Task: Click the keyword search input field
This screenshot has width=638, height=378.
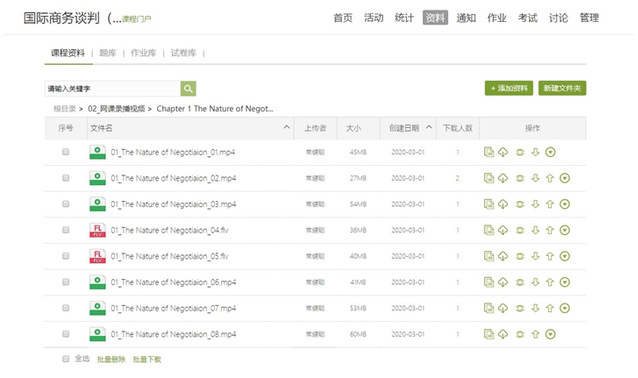Action: pos(113,88)
